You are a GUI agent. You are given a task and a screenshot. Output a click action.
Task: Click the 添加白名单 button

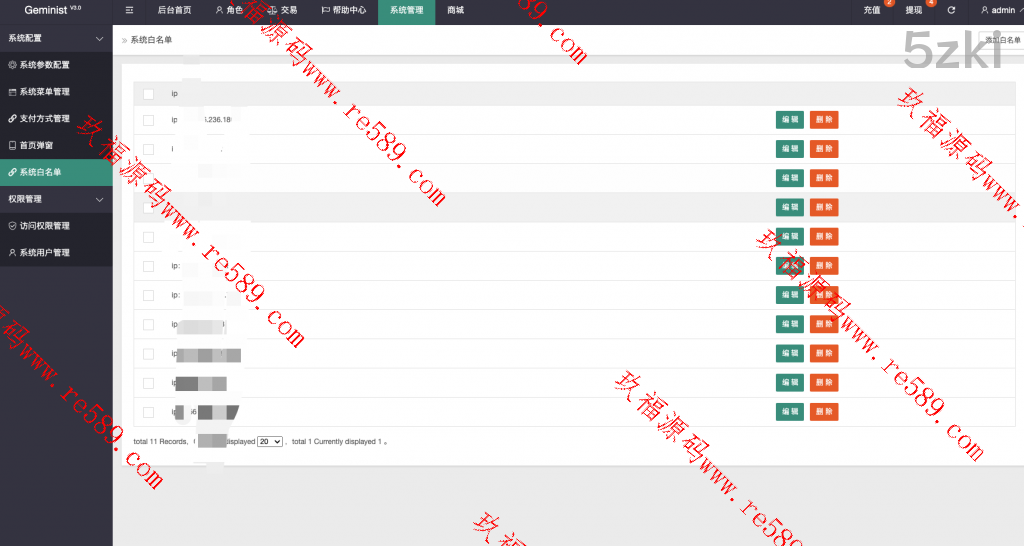point(1002,40)
